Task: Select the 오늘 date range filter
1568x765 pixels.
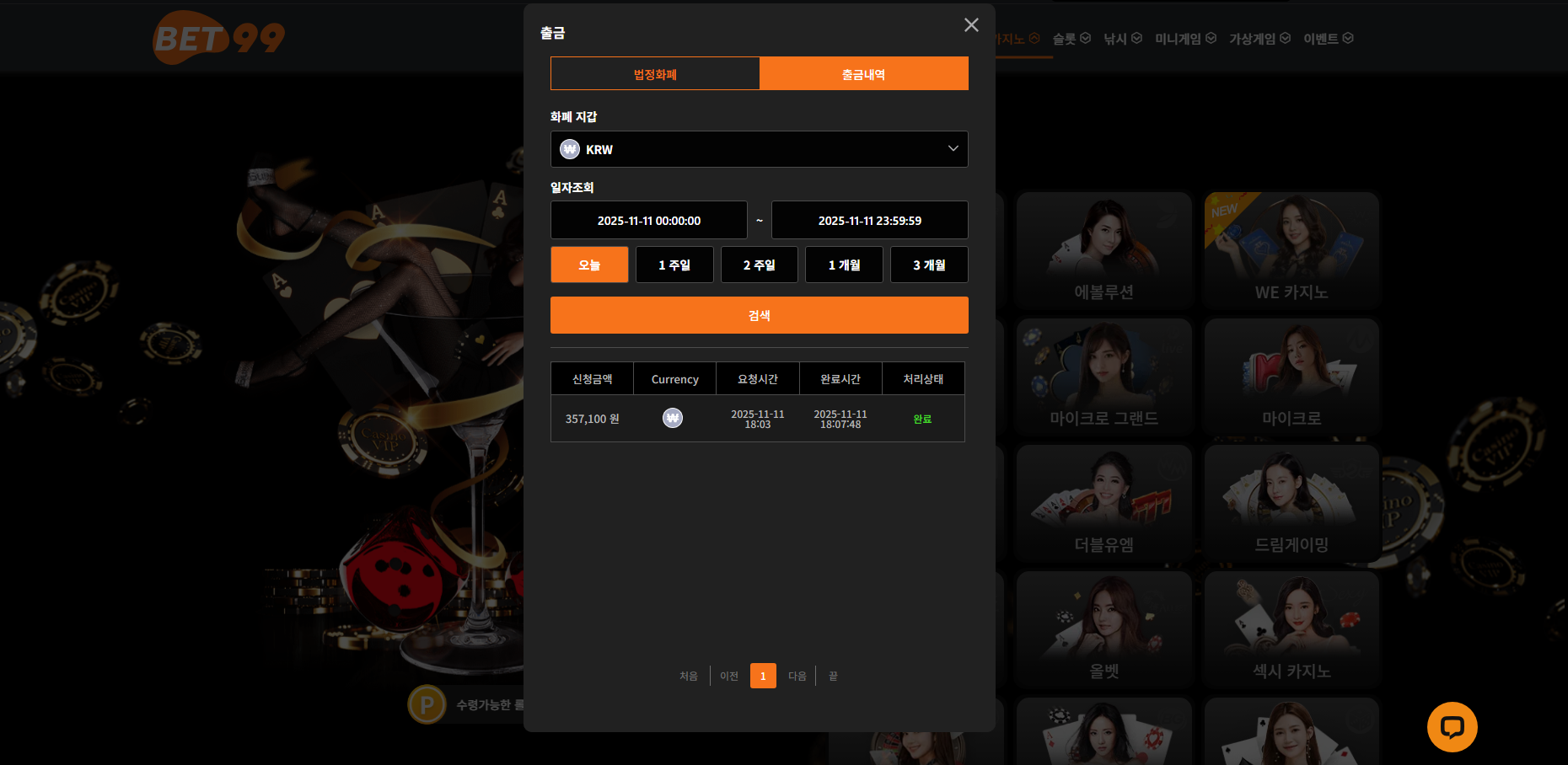Action: click(589, 265)
